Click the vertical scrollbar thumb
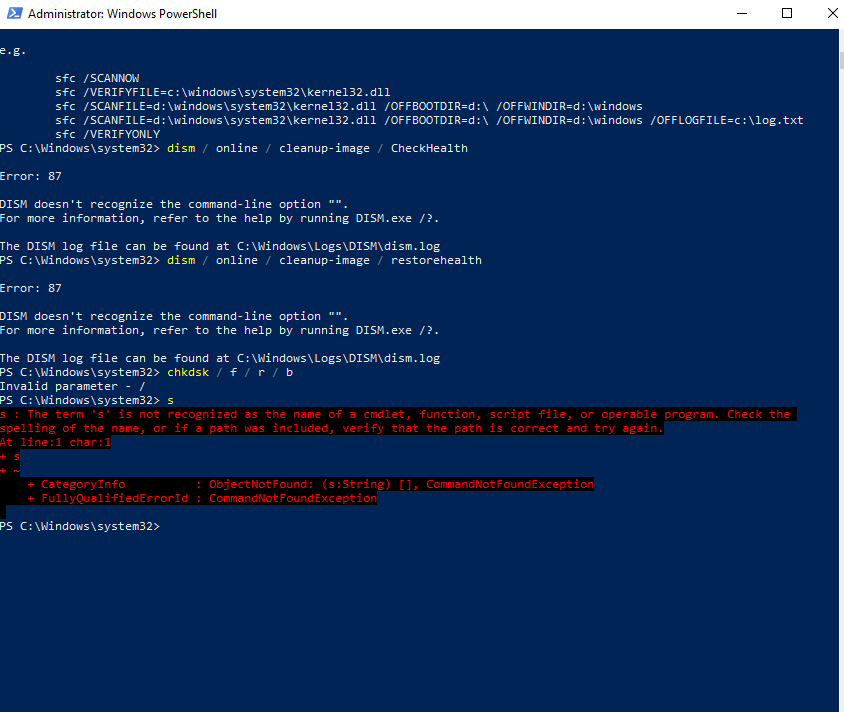 pos(841,60)
